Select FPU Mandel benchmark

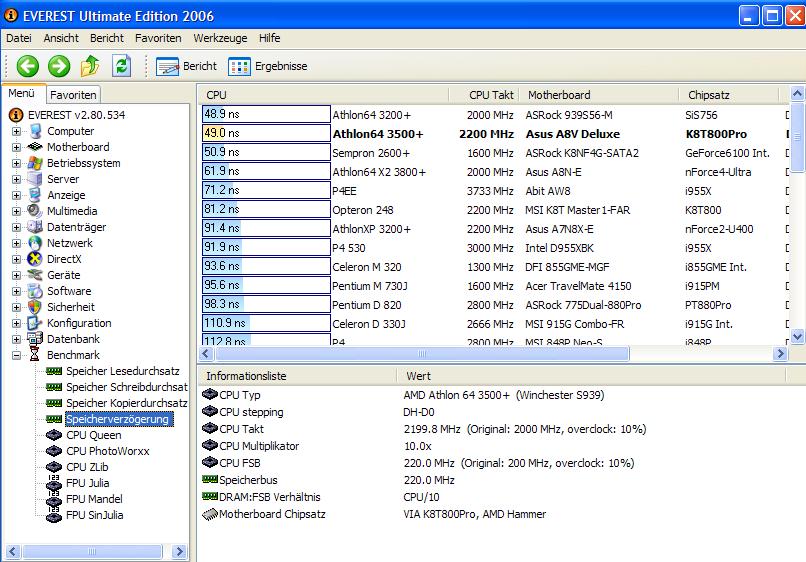[x=94, y=499]
